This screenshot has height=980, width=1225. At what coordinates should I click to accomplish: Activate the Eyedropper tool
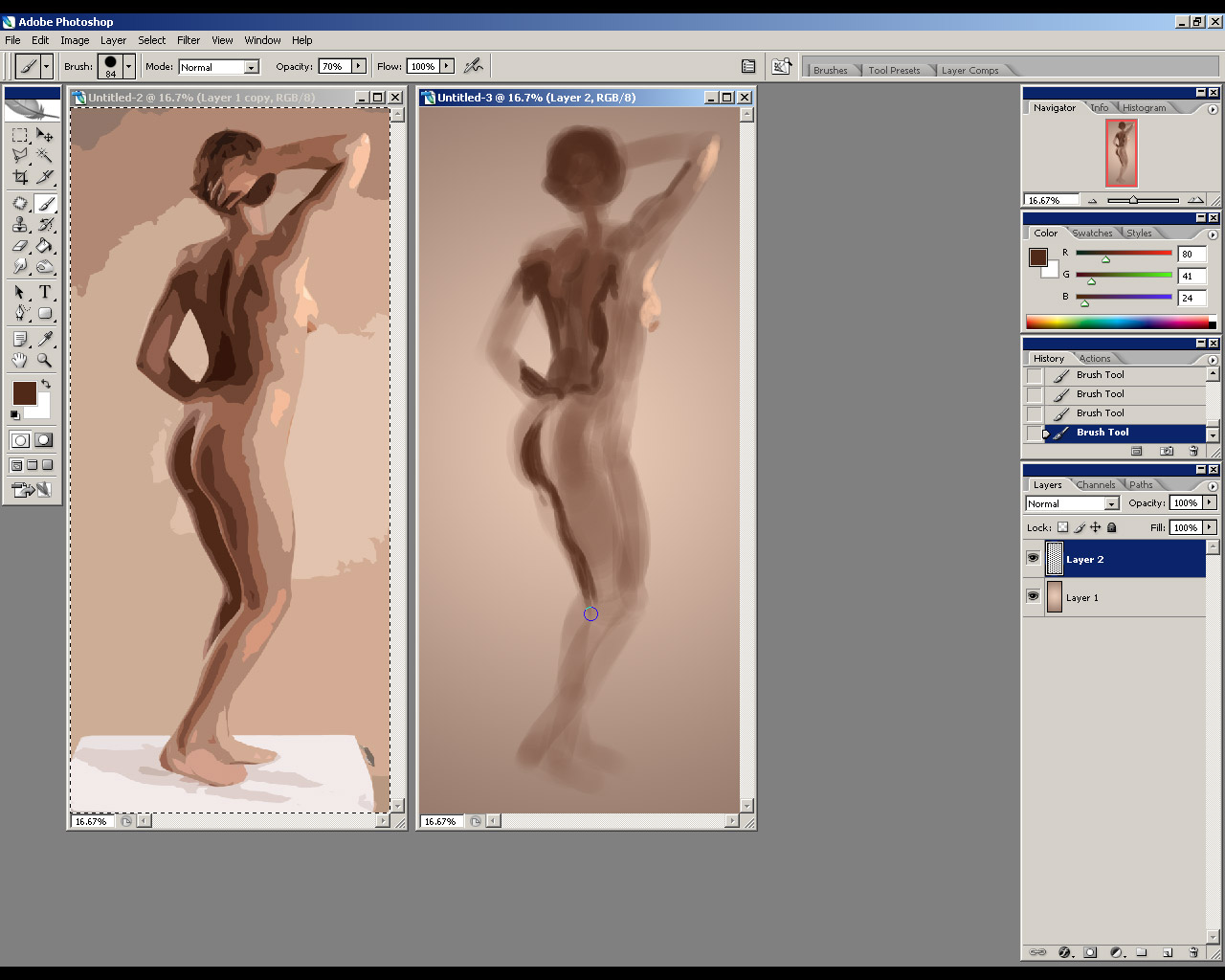point(44,339)
